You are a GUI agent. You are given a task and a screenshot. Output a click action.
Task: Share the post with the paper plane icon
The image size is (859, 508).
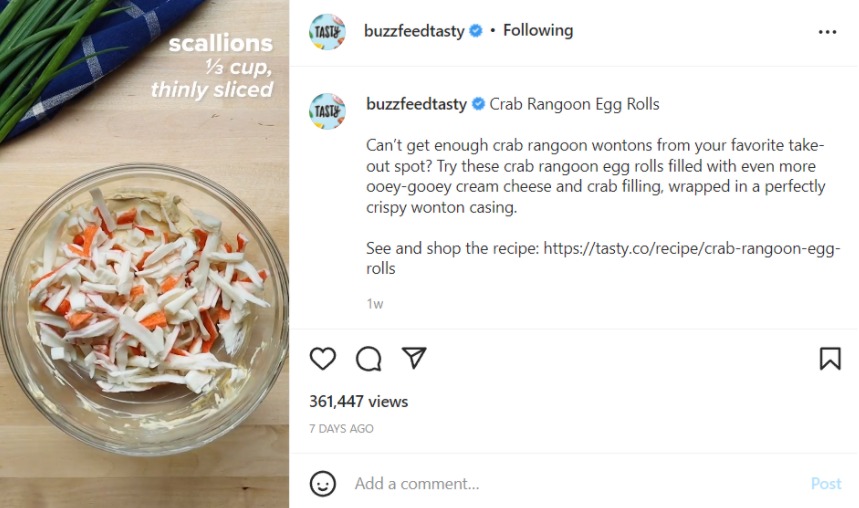(x=414, y=359)
